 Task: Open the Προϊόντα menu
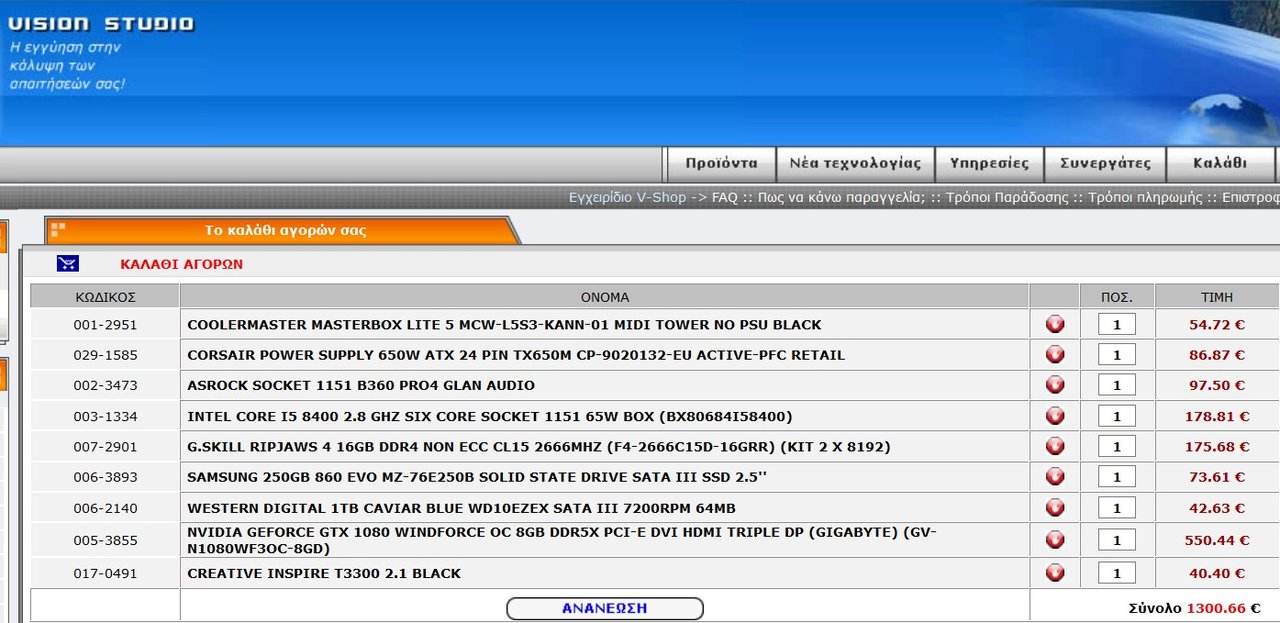pyautogui.click(x=721, y=163)
